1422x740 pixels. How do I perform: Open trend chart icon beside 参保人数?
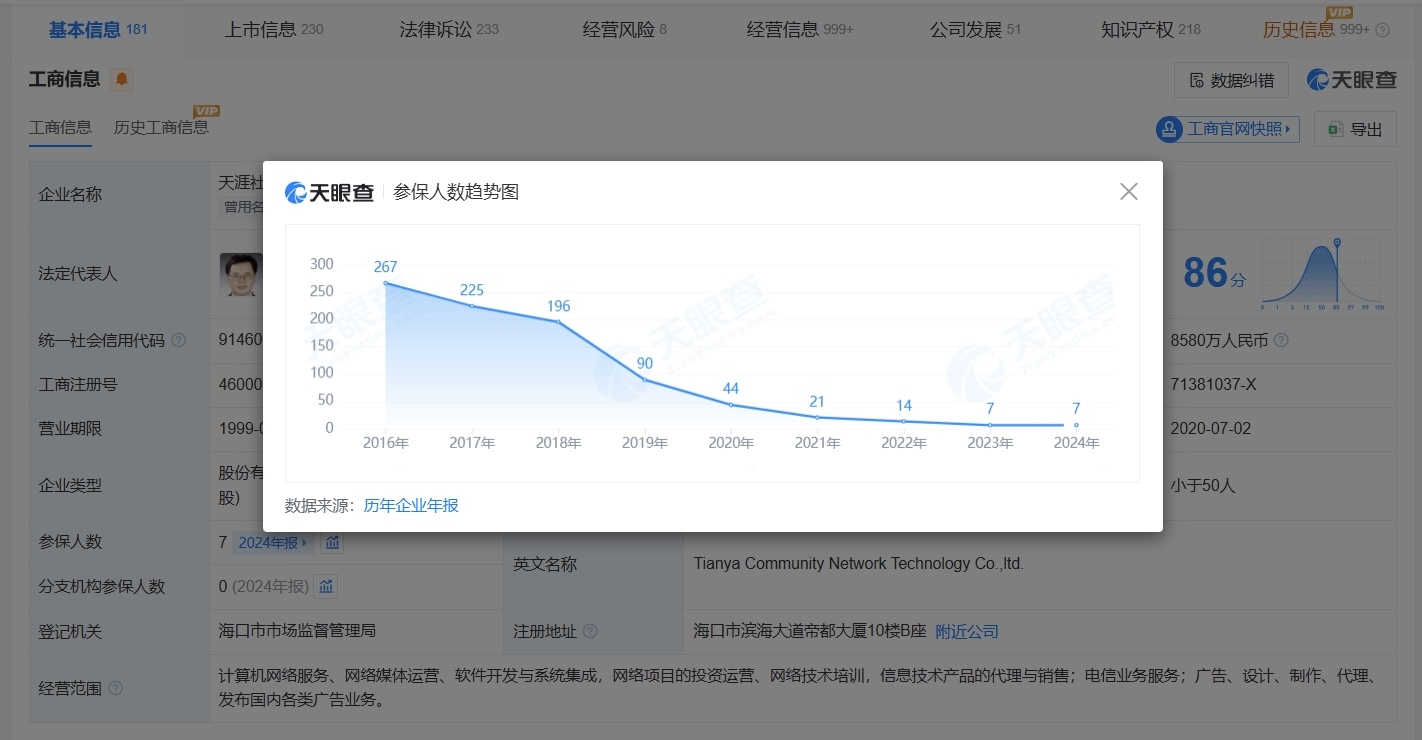click(x=333, y=542)
